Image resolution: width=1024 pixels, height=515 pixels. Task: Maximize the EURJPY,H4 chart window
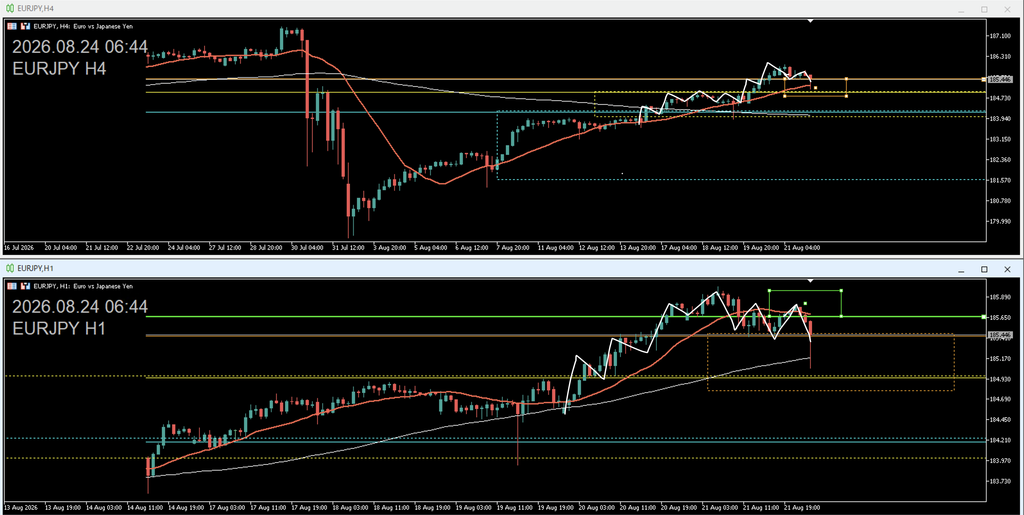984,9
